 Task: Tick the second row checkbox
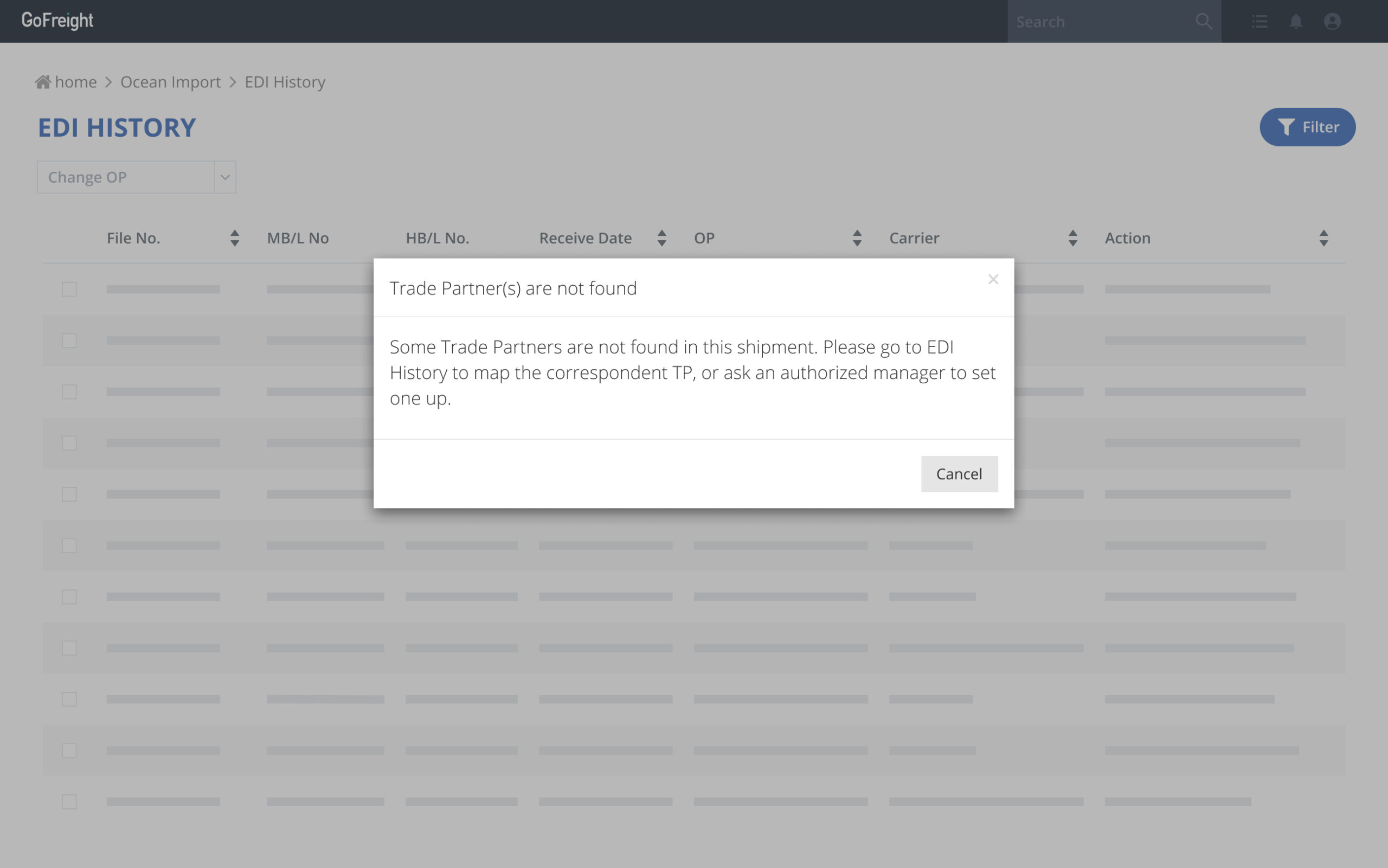click(69, 340)
